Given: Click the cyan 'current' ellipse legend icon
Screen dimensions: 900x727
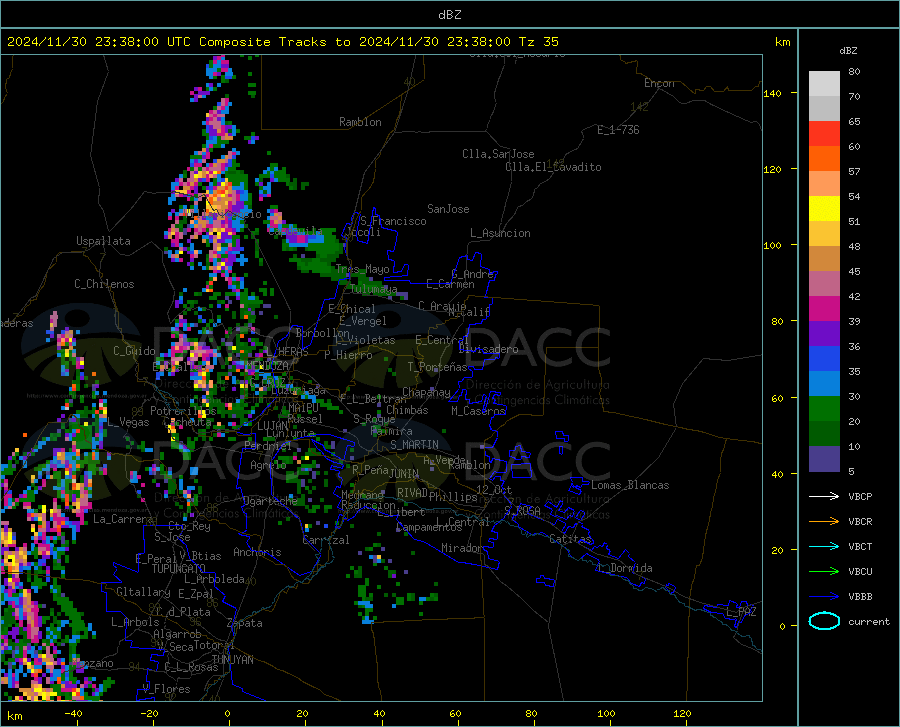Looking at the screenshot, I should click(824, 621).
